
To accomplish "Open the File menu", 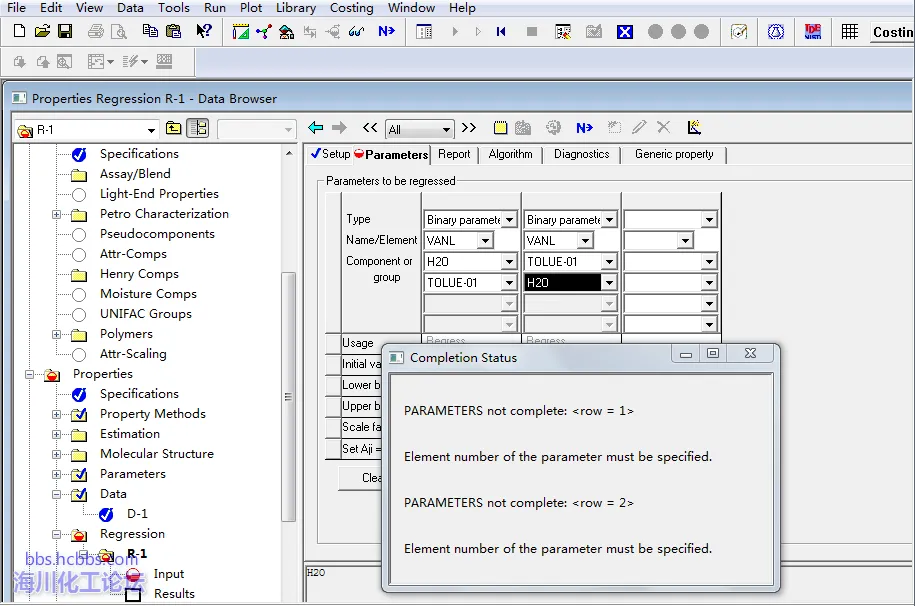I will click(x=16, y=8).
